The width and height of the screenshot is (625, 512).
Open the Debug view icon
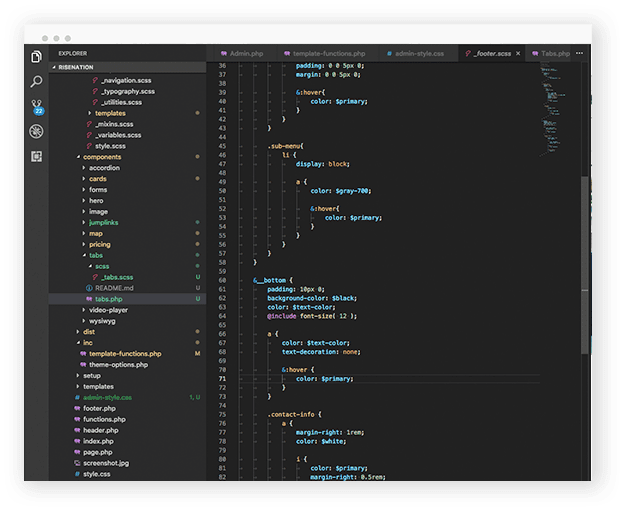click(x=36, y=131)
